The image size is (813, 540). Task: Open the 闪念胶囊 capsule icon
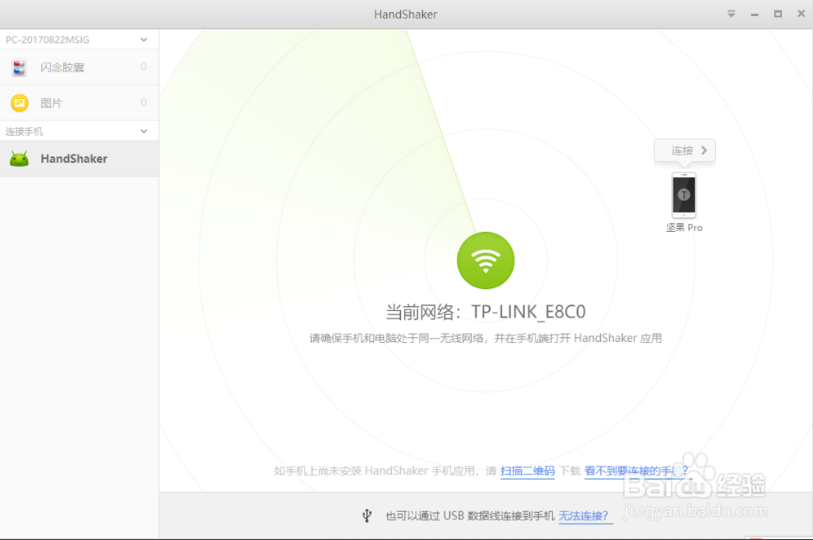(x=19, y=67)
